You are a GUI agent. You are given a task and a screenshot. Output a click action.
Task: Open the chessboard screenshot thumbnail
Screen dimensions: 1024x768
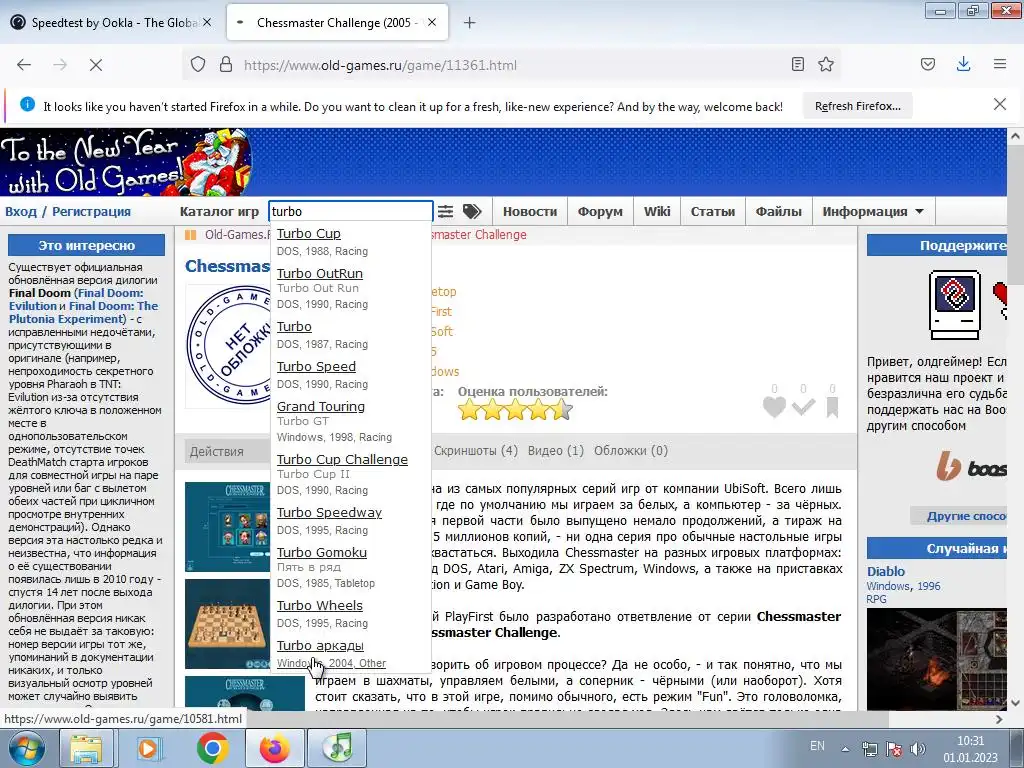pyautogui.click(x=227, y=624)
